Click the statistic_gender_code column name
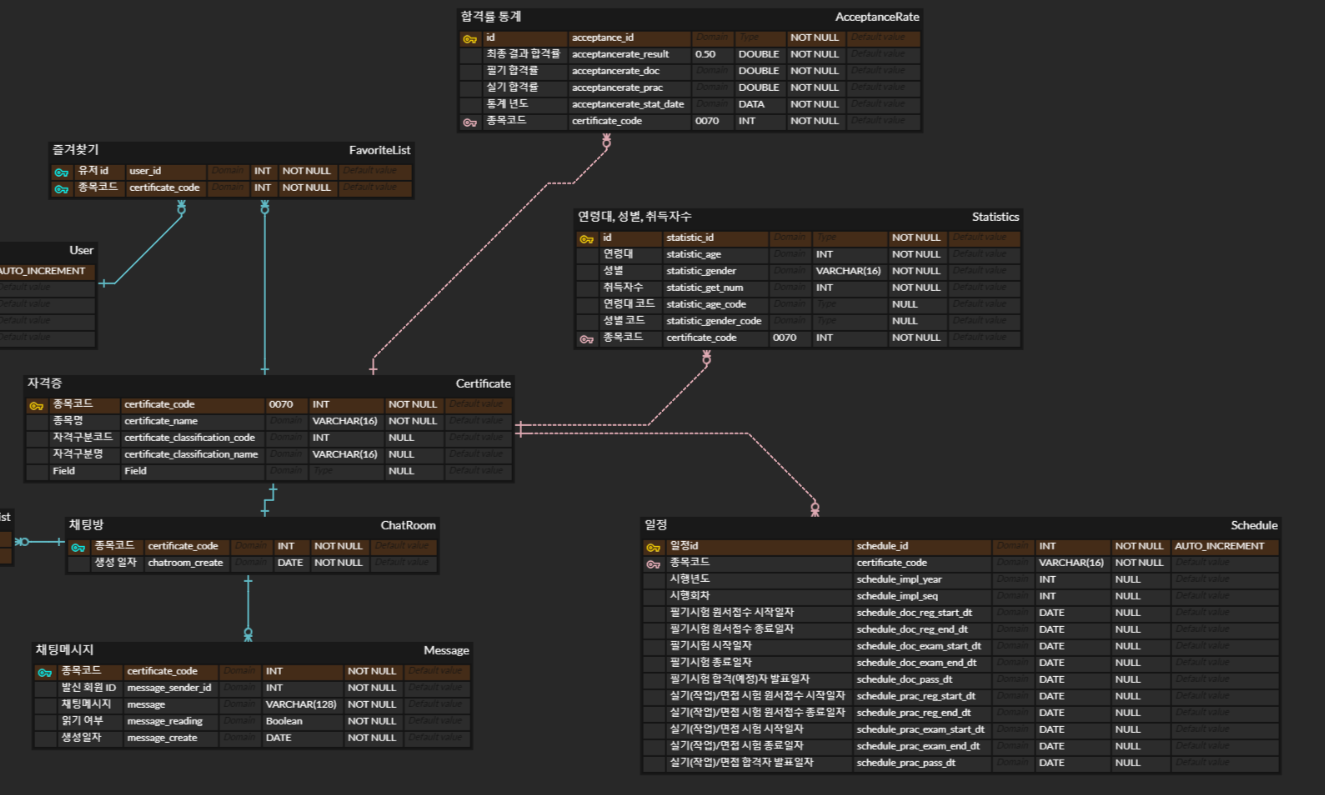Viewport: 1325px width, 795px height. pos(714,322)
